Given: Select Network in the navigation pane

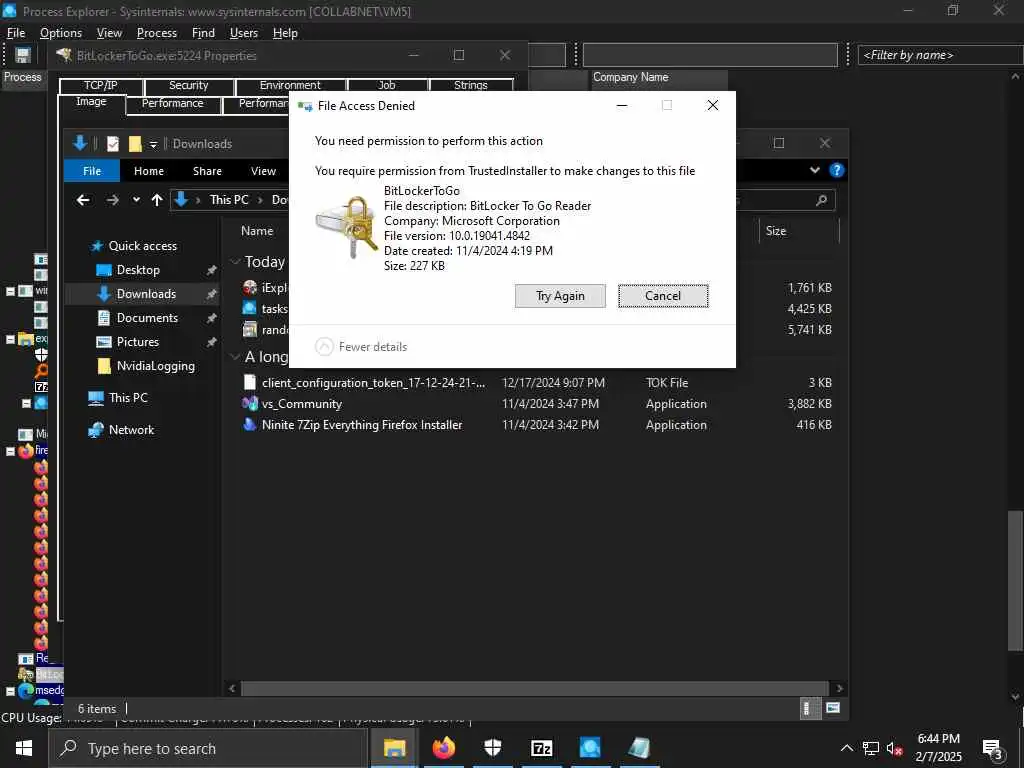Looking at the screenshot, I should [x=131, y=430].
